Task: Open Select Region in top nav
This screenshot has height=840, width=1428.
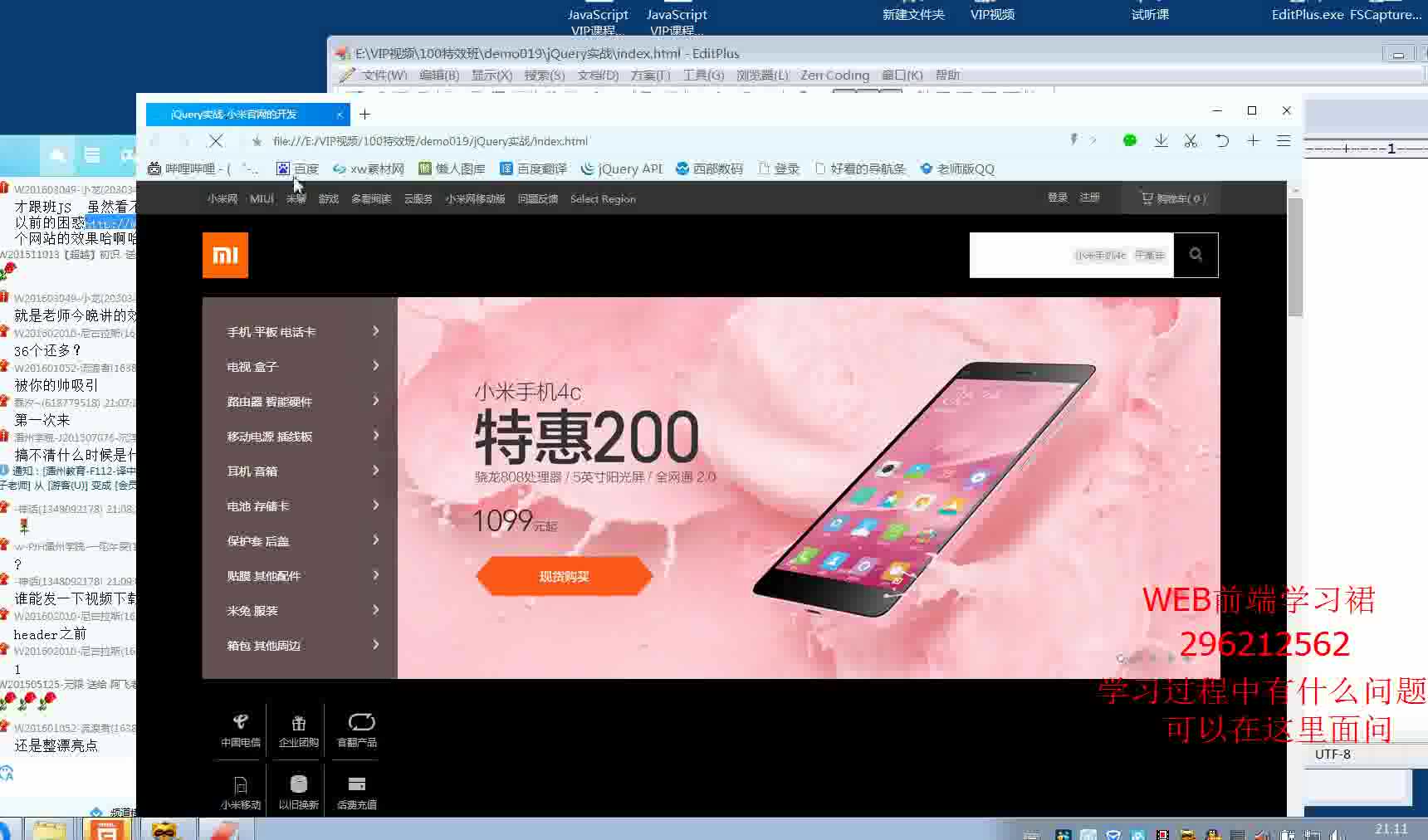Action: click(x=603, y=199)
